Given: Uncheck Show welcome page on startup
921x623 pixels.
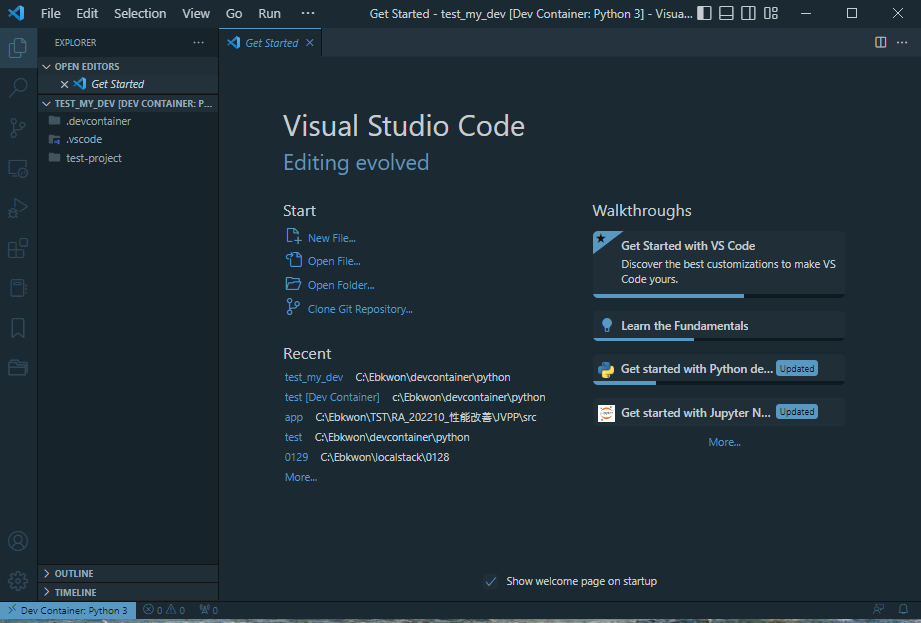Looking at the screenshot, I should (490, 581).
